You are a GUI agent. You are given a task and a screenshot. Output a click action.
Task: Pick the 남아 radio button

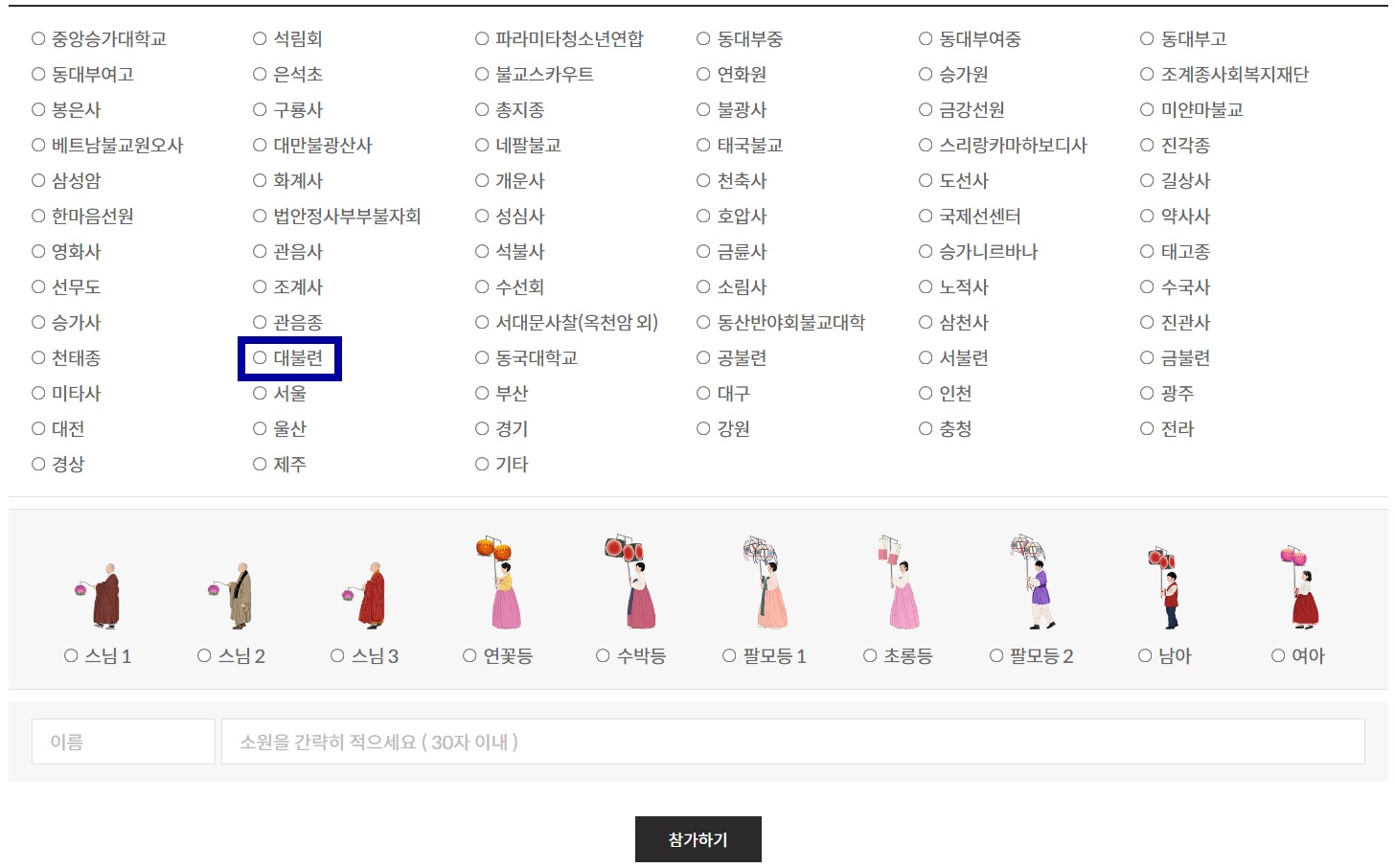[1145, 656]
